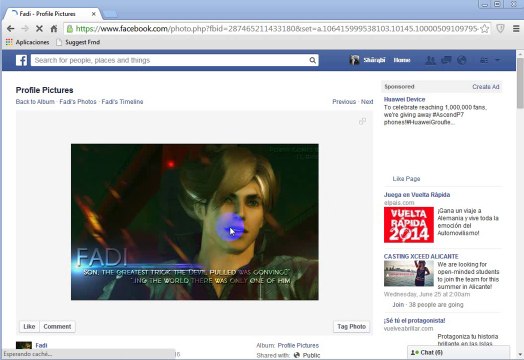Click the elpais.com ad source text
The image size is (524, 360).
pyautogui.click(x=399, y=203)
